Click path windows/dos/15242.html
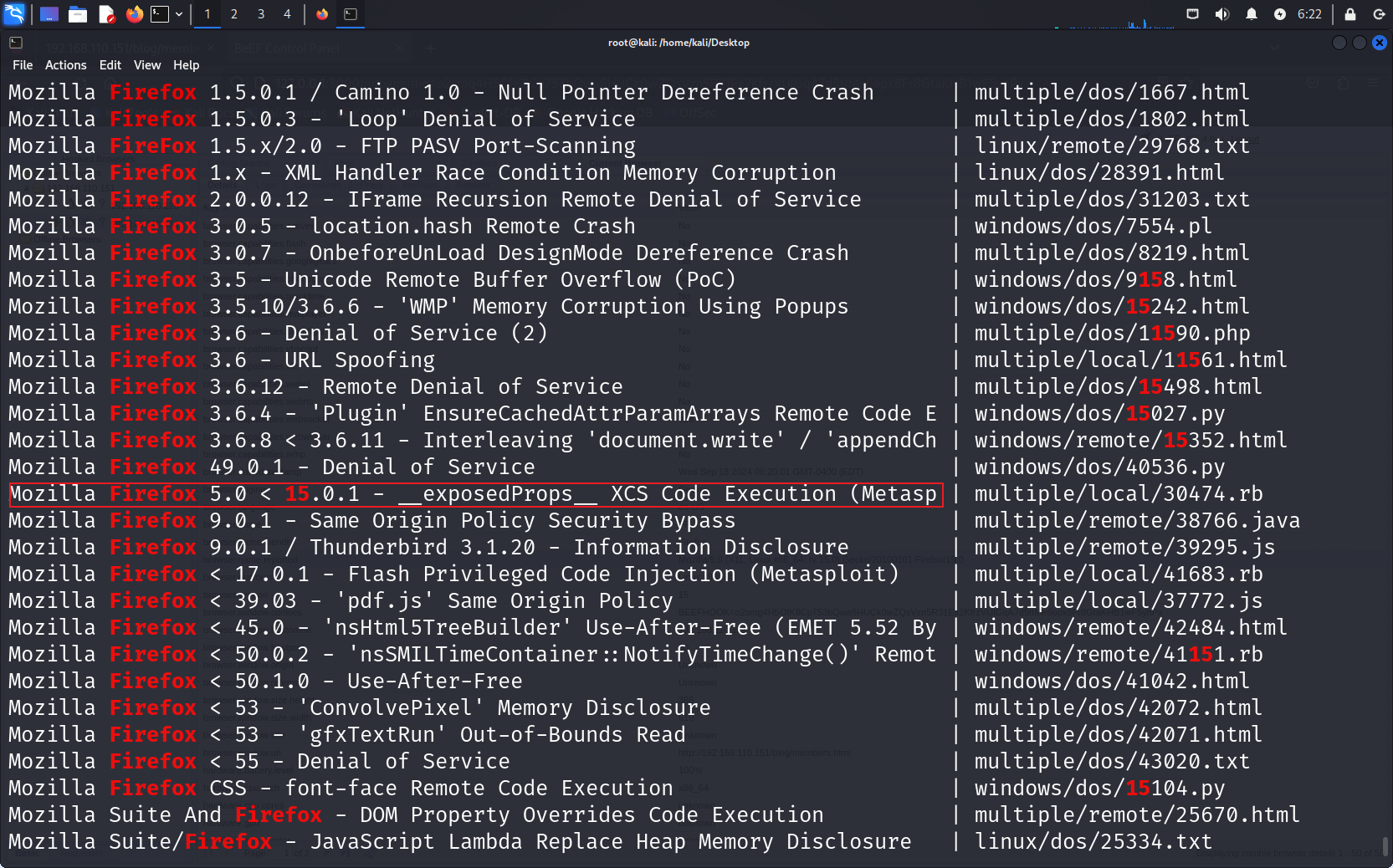This screenshot has width=1393, height=868. point(1112,306)
